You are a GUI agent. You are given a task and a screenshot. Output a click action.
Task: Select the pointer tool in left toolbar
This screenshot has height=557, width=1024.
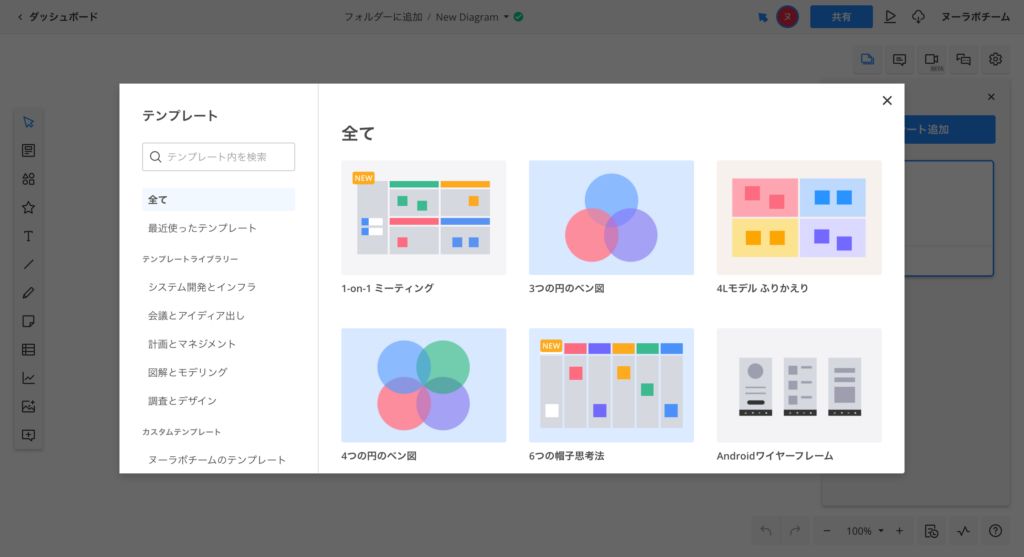point(28,122)
